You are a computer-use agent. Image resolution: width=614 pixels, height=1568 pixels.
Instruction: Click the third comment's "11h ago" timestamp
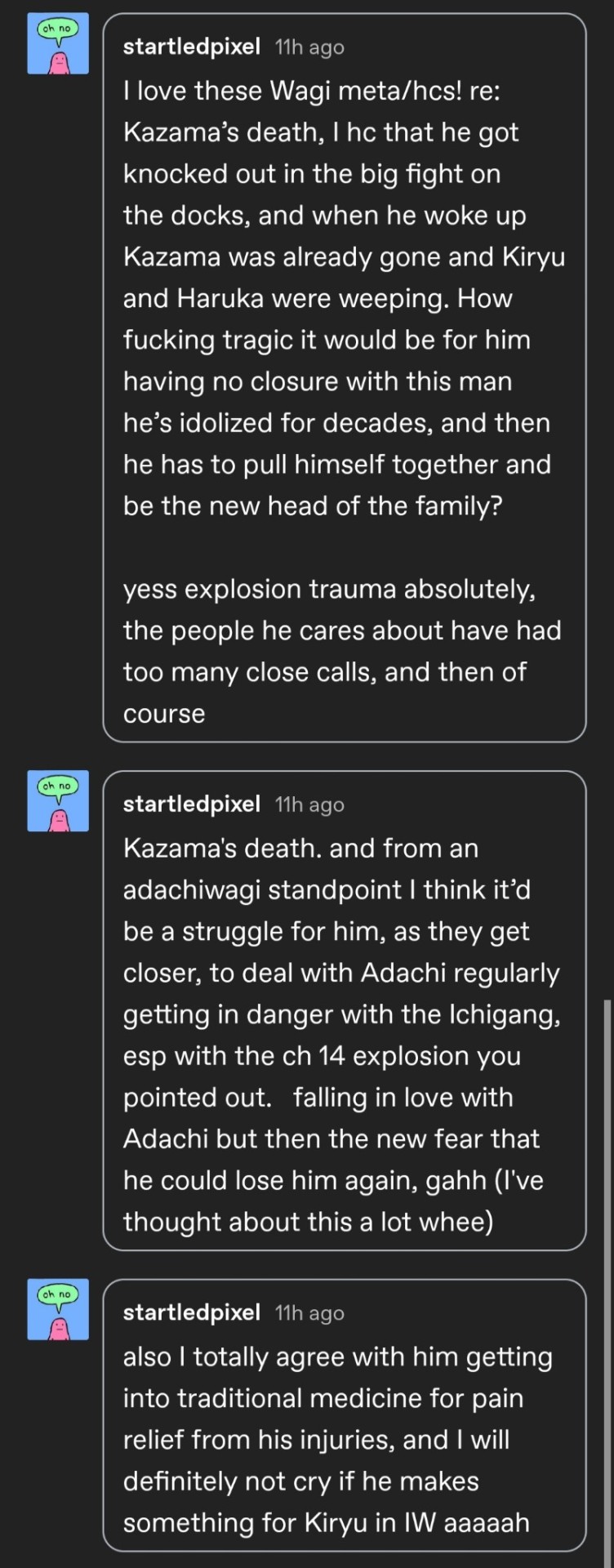pos(309,1313)
